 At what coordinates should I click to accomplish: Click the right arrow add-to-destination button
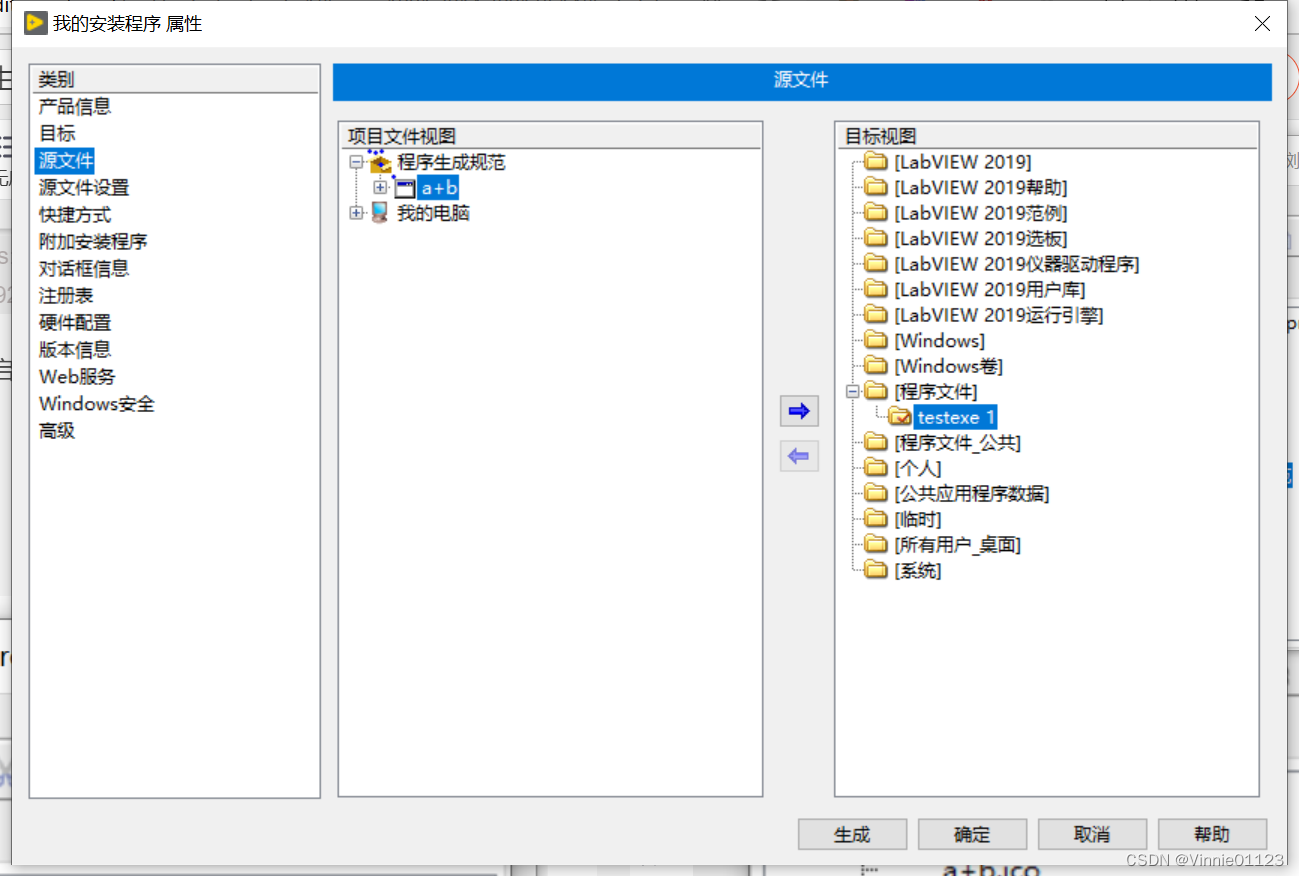click(799, 411)
